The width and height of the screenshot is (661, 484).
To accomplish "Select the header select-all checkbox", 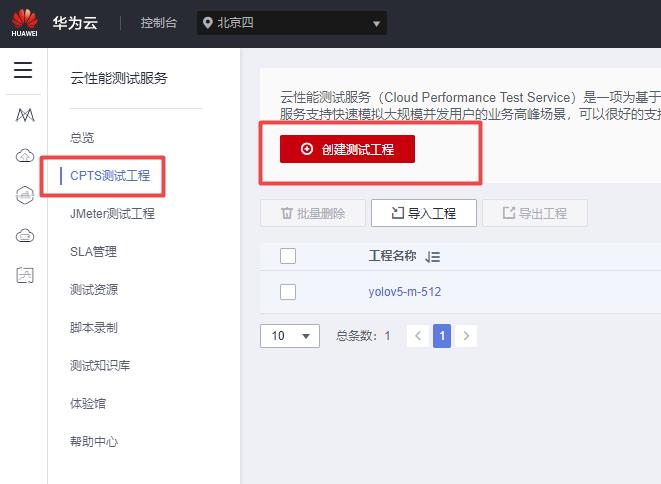I will click(288, 256).
